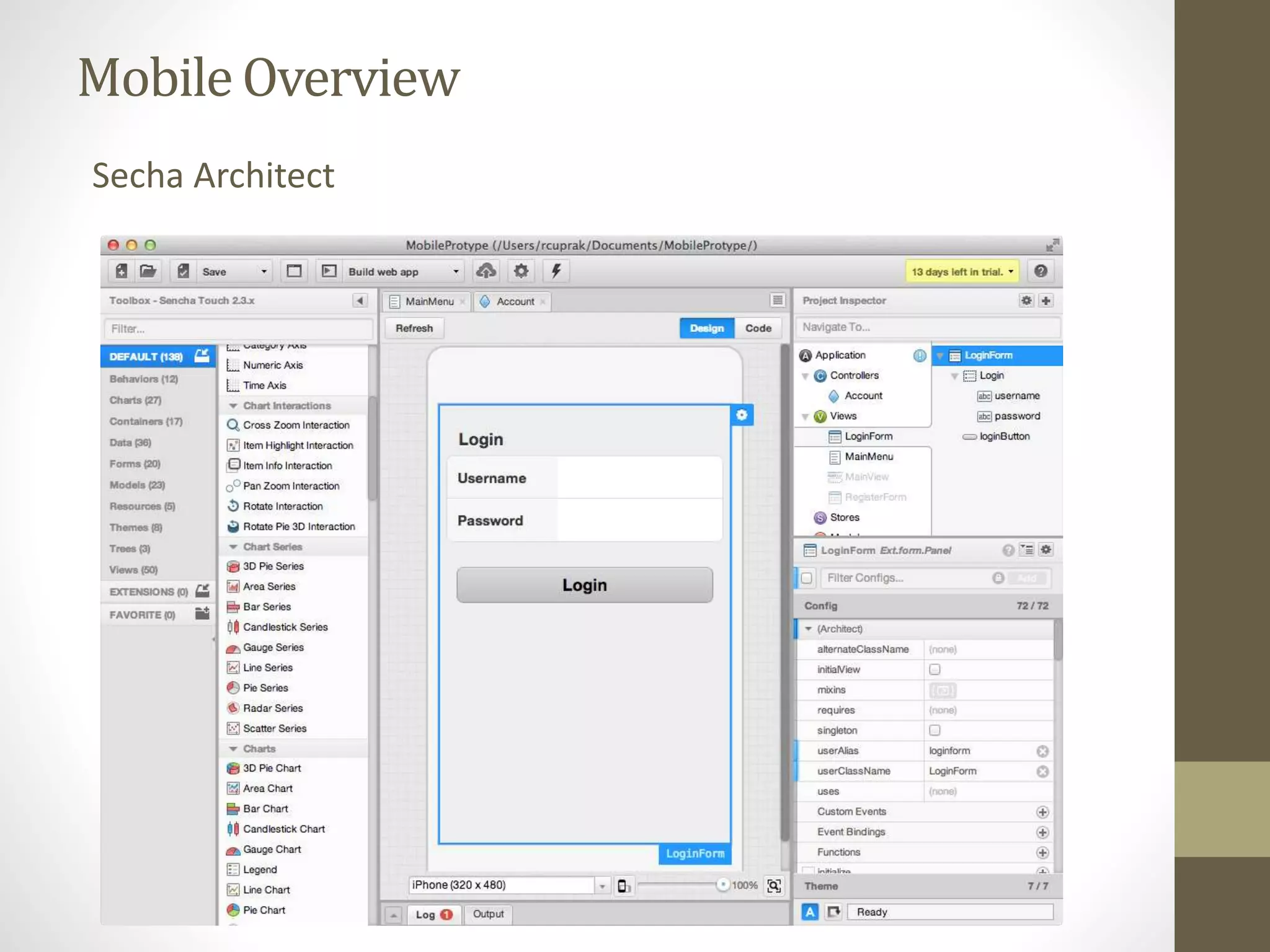The image size is (1270, 952).
Task: Clear the userAlias value
Action: click(1042, 751)
